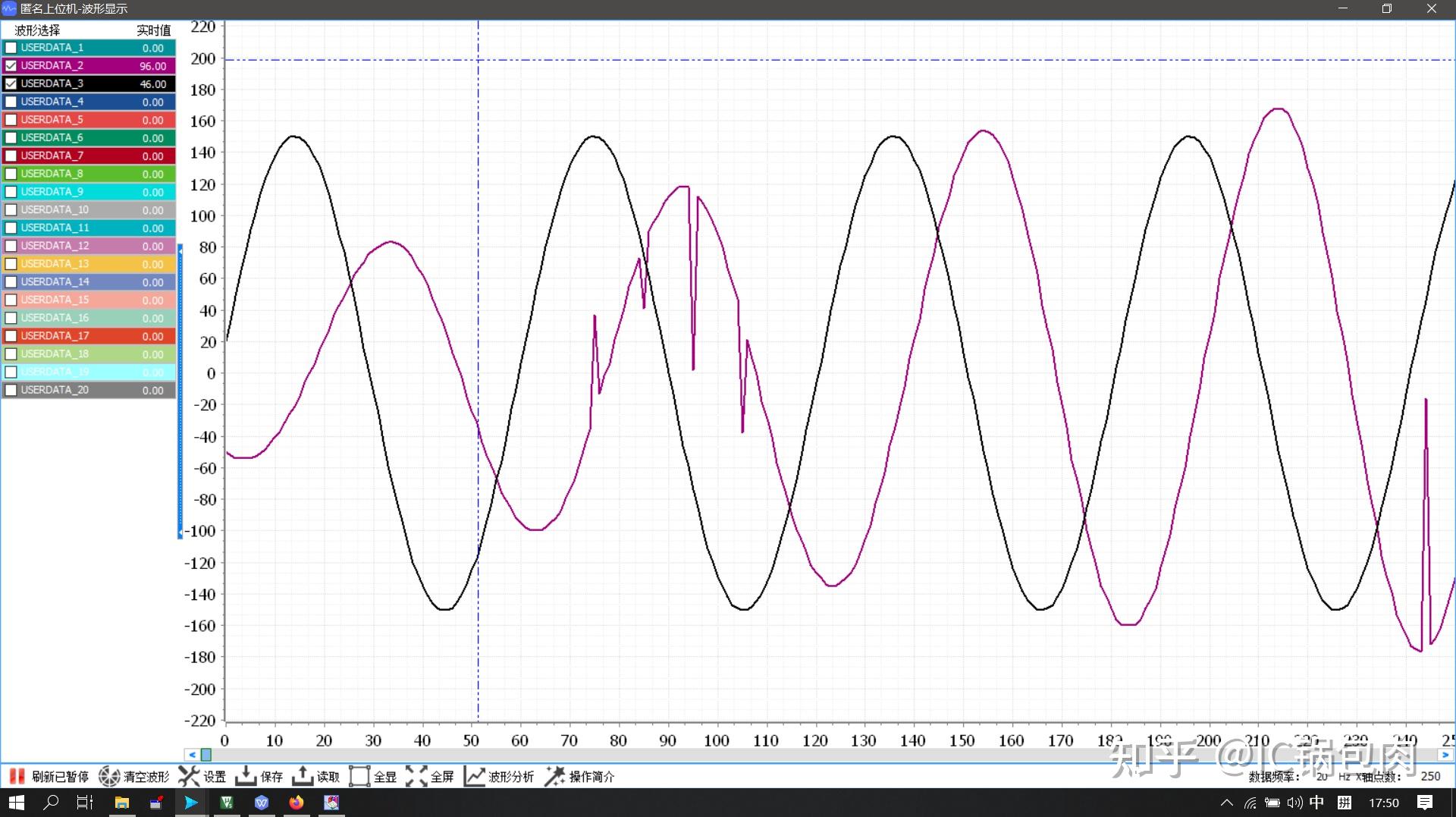The height and width of the screenshot is (817, 1456).
Task: Click the 波形选择 column header
Action: click(x=37, y=30)
